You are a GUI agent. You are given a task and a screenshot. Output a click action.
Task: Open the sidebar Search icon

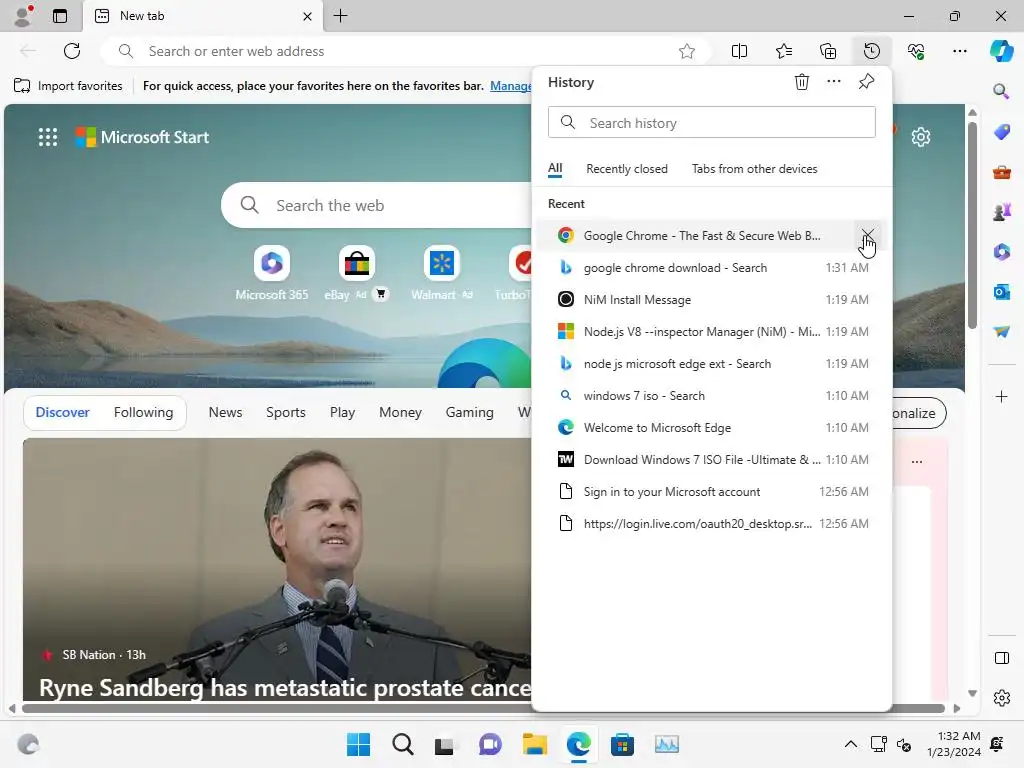pos(1001,91)
